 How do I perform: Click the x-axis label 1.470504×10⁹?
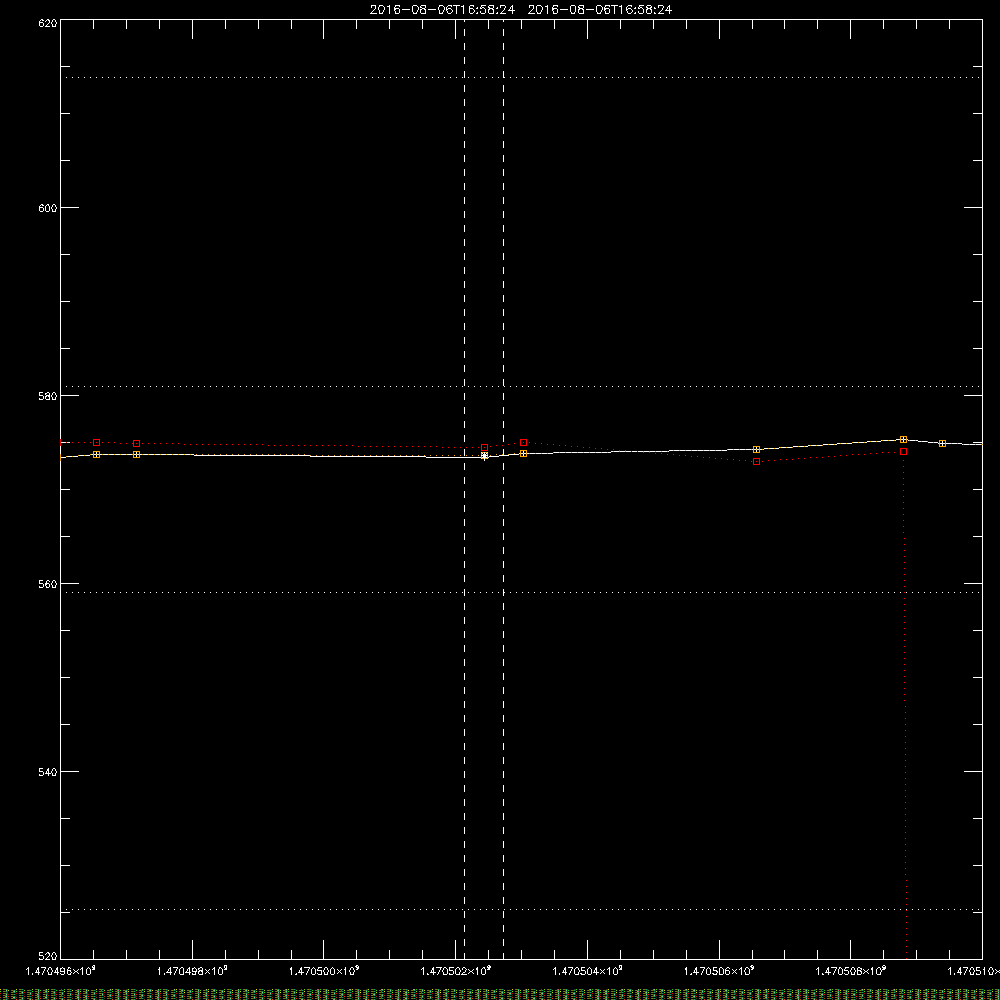[587, 971]
